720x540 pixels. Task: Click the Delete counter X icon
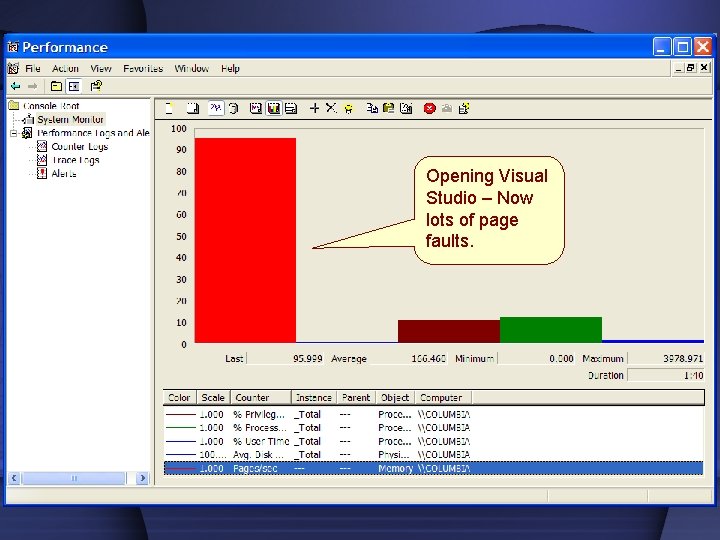[x=331, y=108]
